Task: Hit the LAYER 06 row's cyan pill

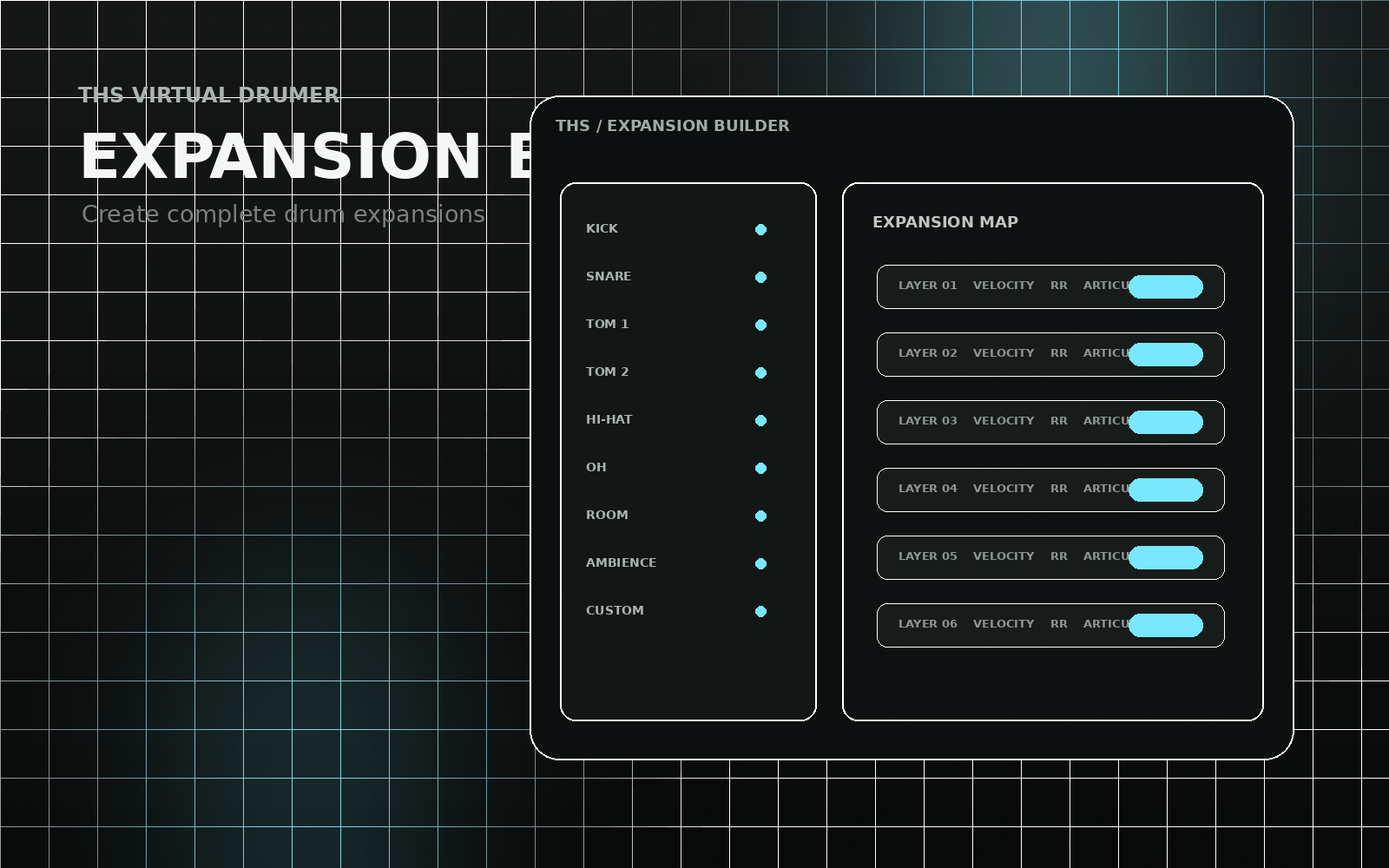Action: pyautogui.click(x=1166, y=626)
